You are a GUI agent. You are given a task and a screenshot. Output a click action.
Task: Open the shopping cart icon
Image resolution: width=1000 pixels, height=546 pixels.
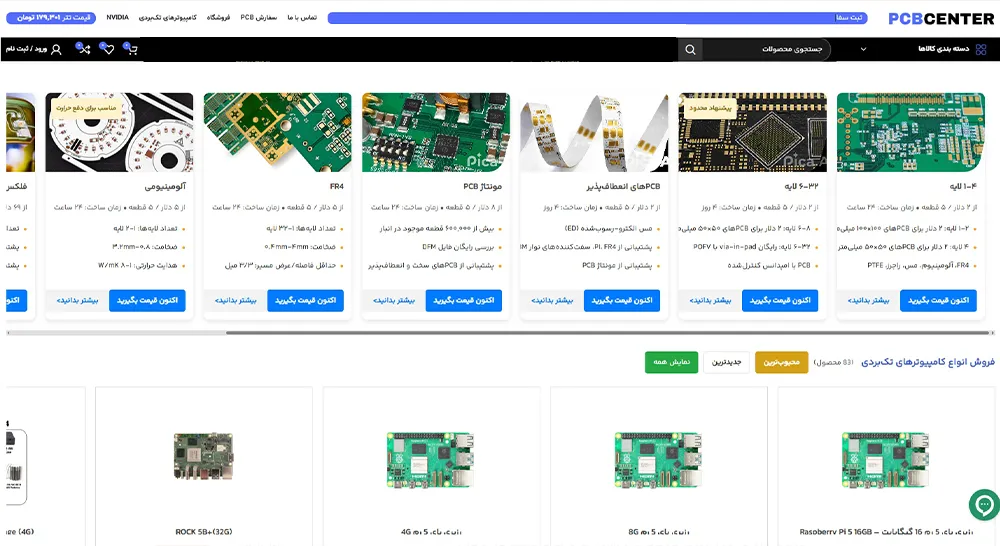pyautogui.click(x=131, y=48)
